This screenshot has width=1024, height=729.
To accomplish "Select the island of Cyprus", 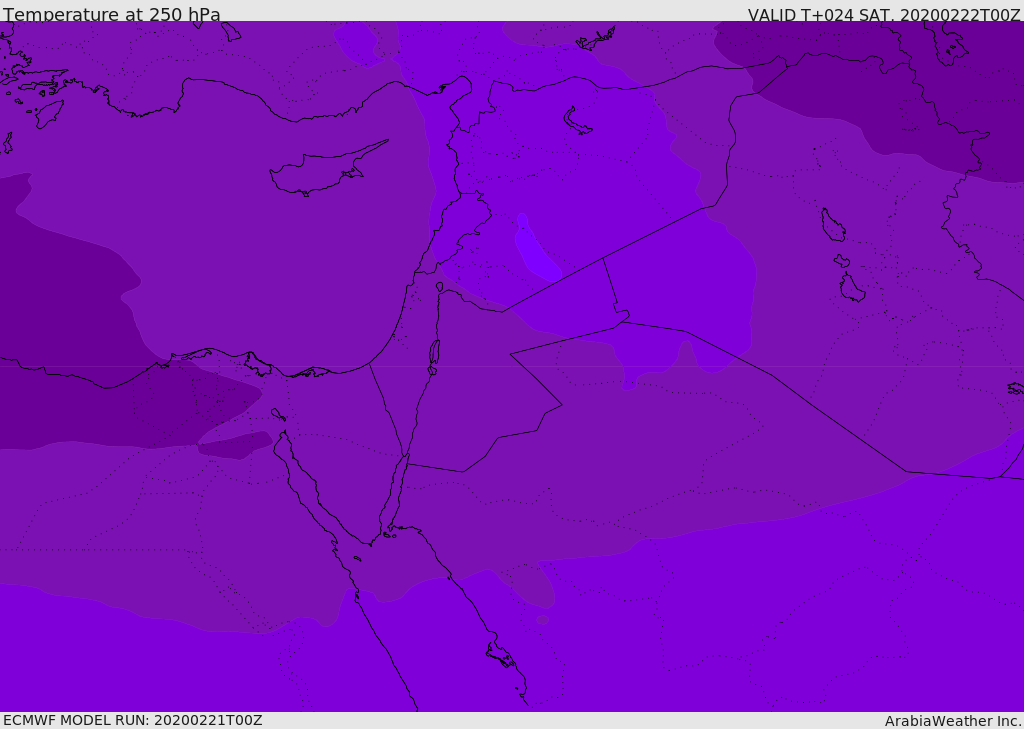I will (x=317, y=172).
